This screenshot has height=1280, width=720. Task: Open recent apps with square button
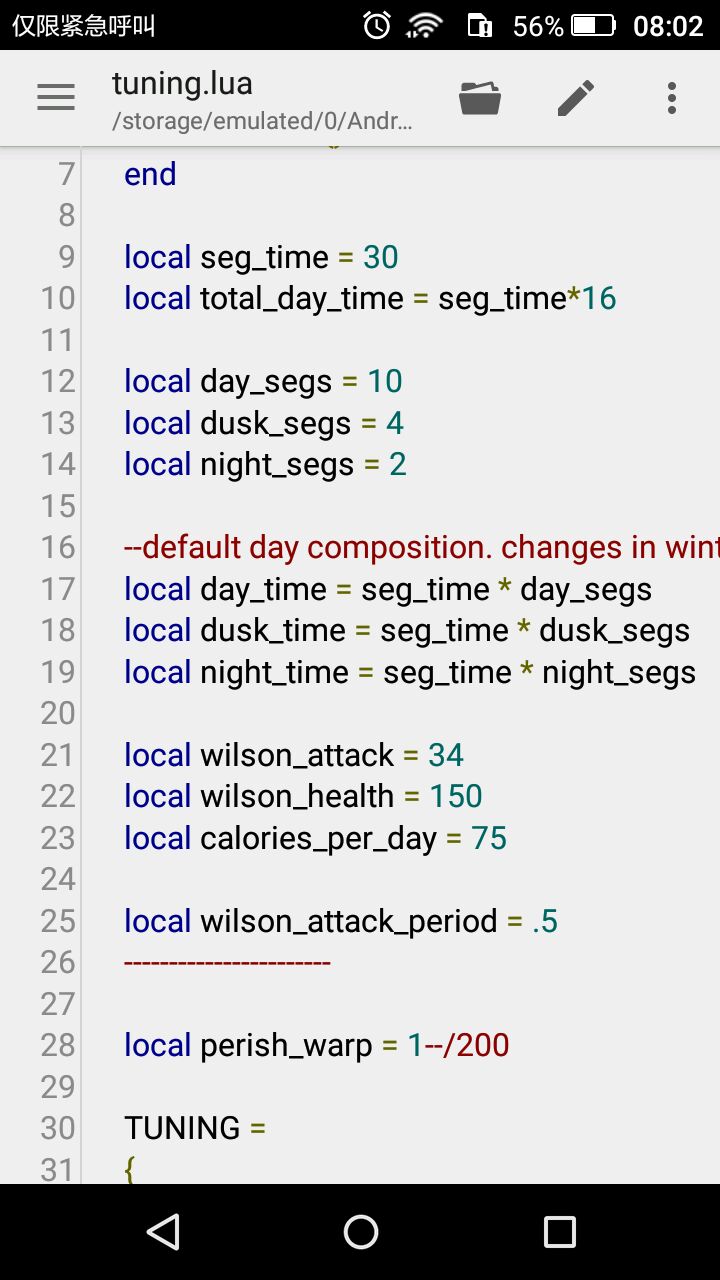559,1232
